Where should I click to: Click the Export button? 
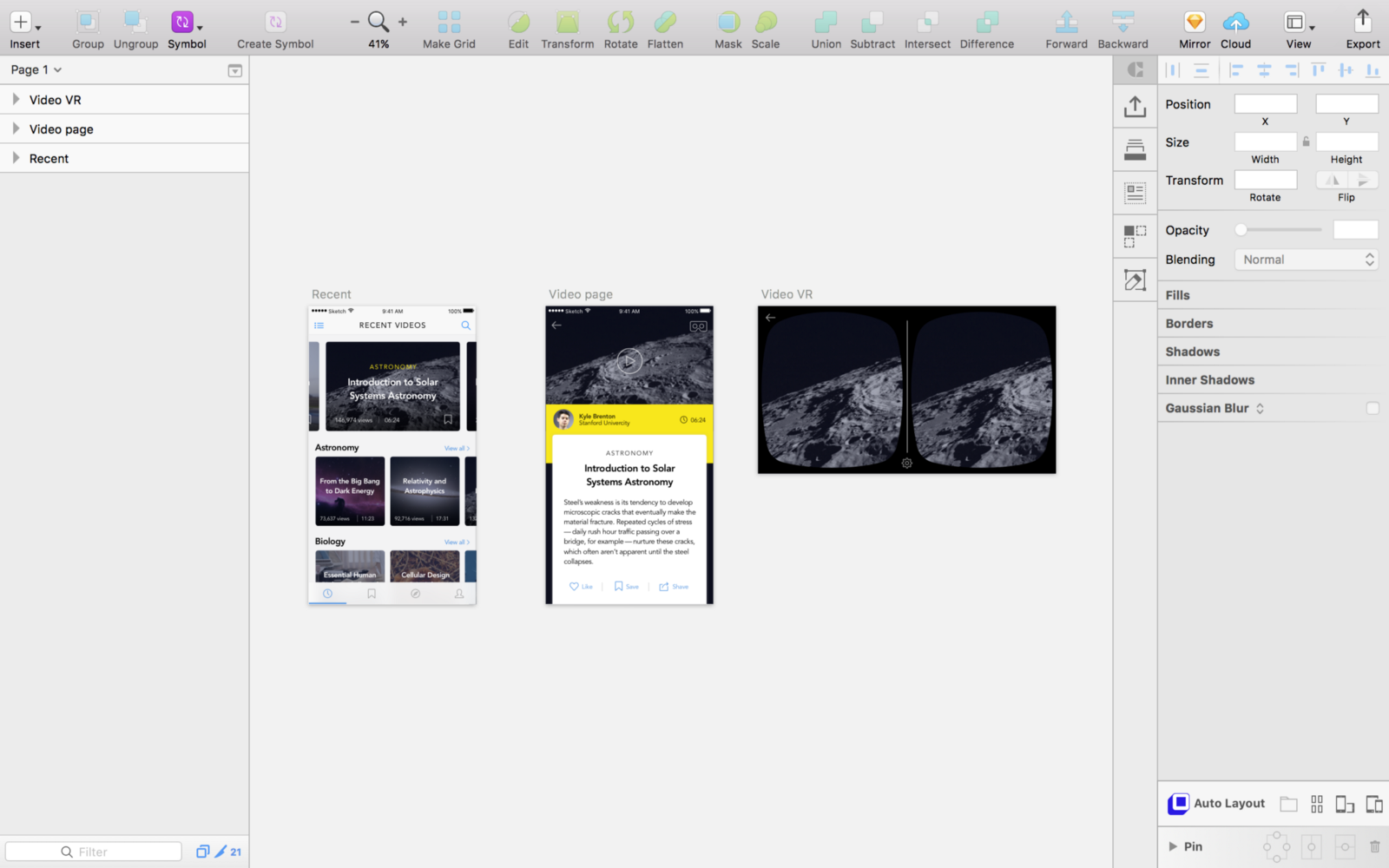1362,22
